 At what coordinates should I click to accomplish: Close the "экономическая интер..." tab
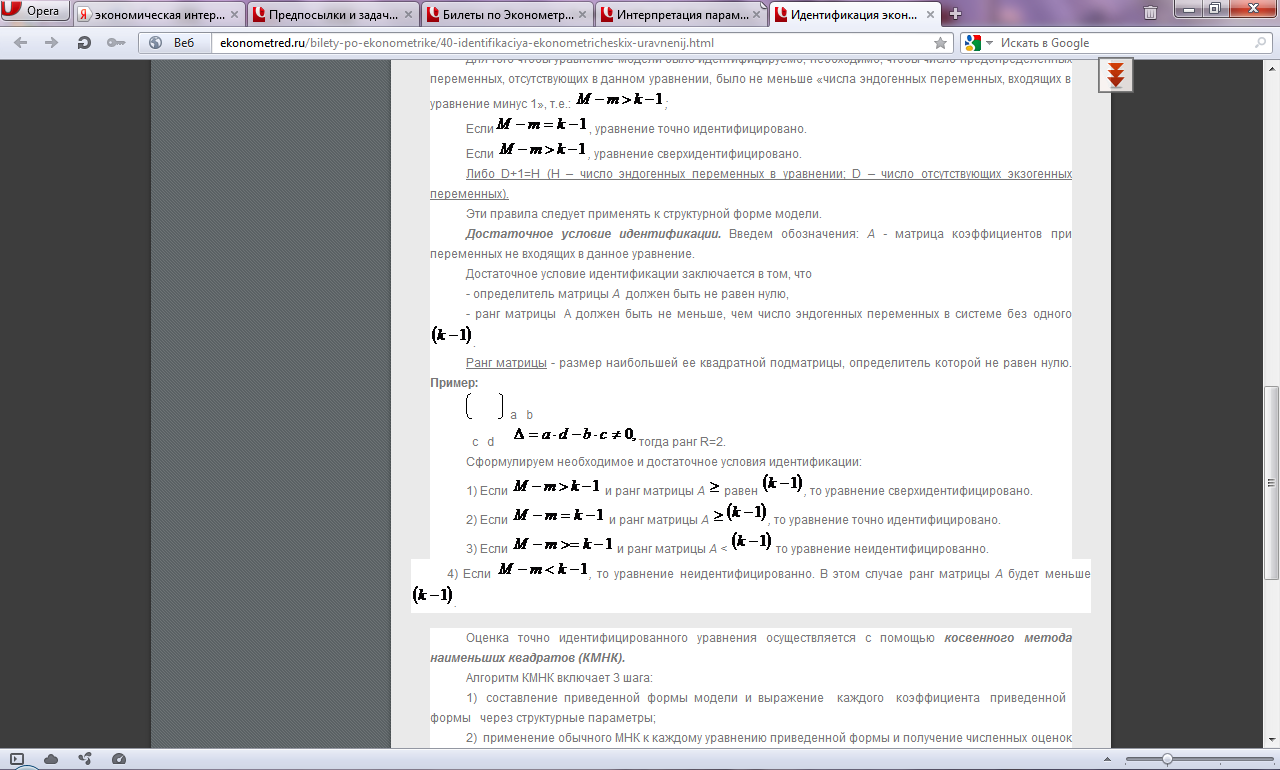pos(232,15)
